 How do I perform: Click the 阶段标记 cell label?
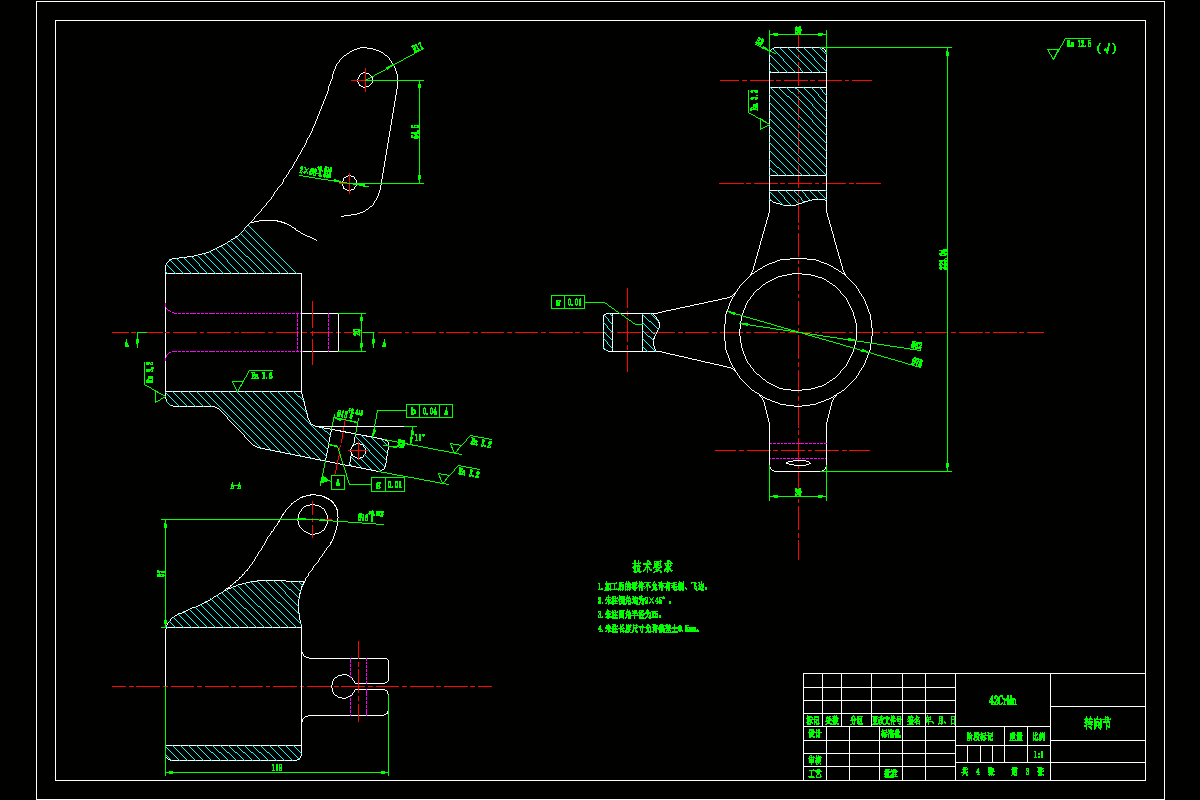pos(980,735)
